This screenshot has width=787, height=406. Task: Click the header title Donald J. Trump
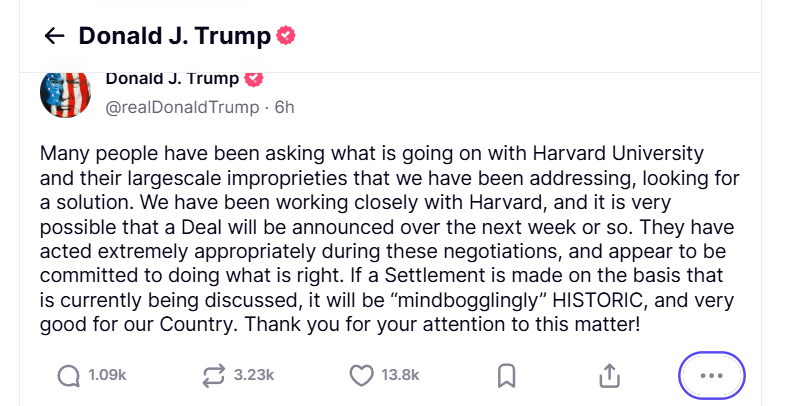pos(175,36)
